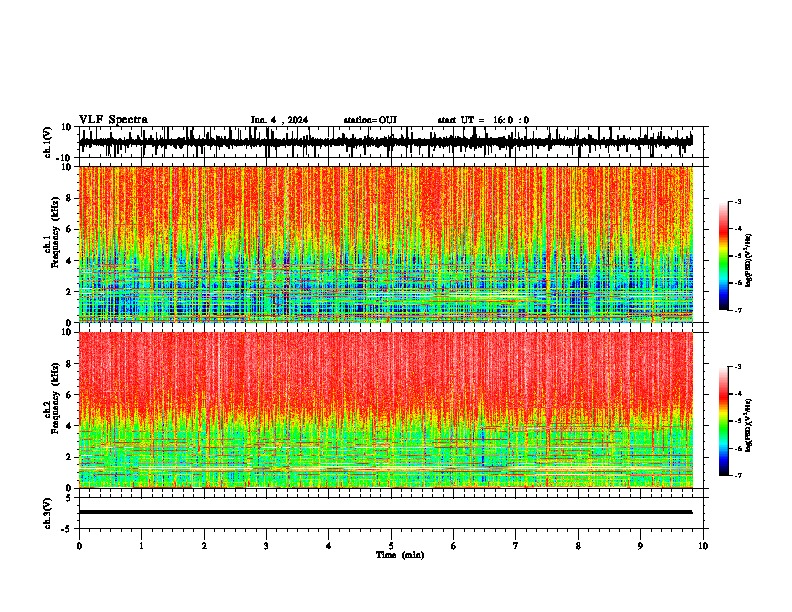This screenshot has width=792, height=612.
Task: Click the ch.1 spectrogram panel
Action: (x=386, y=244)
